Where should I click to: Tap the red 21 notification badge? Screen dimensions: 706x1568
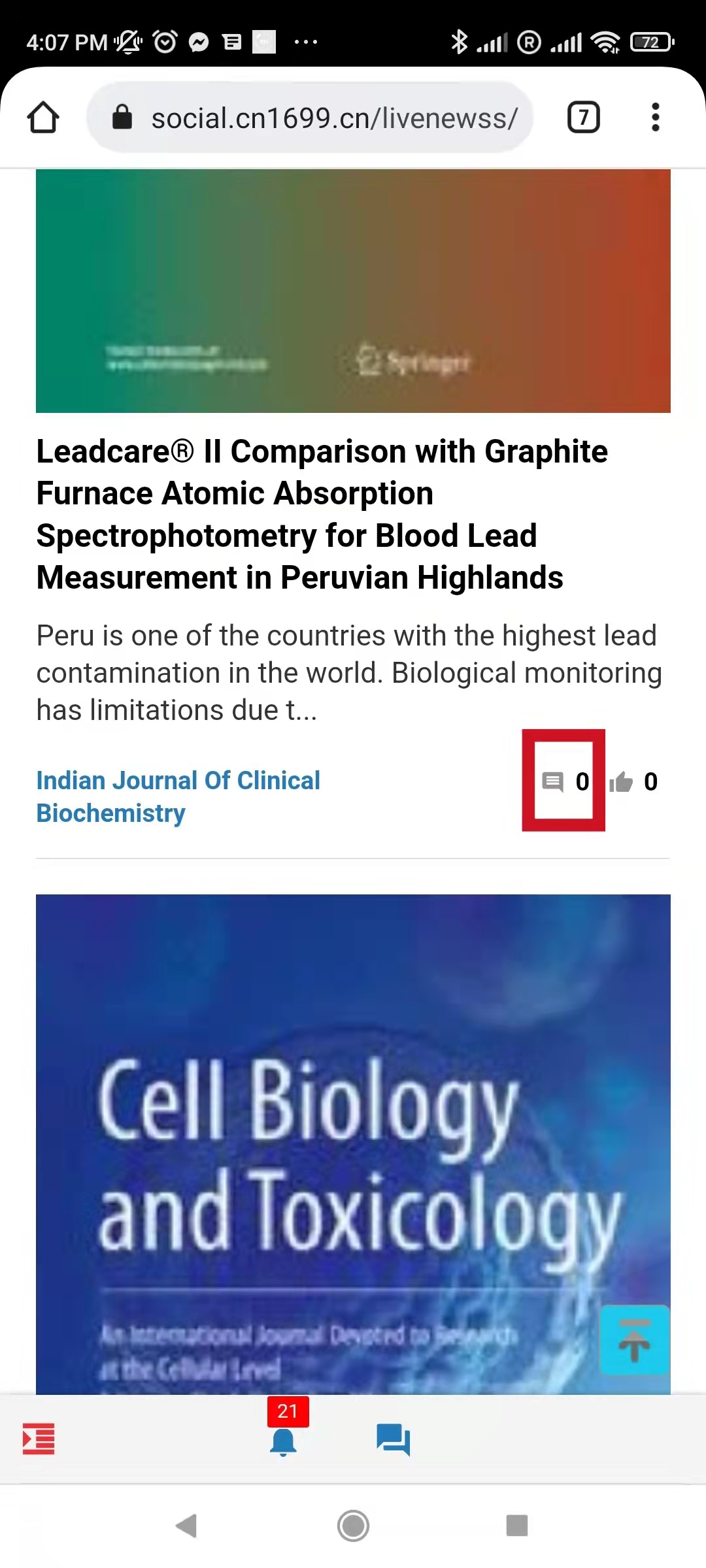click(288, 1411)
